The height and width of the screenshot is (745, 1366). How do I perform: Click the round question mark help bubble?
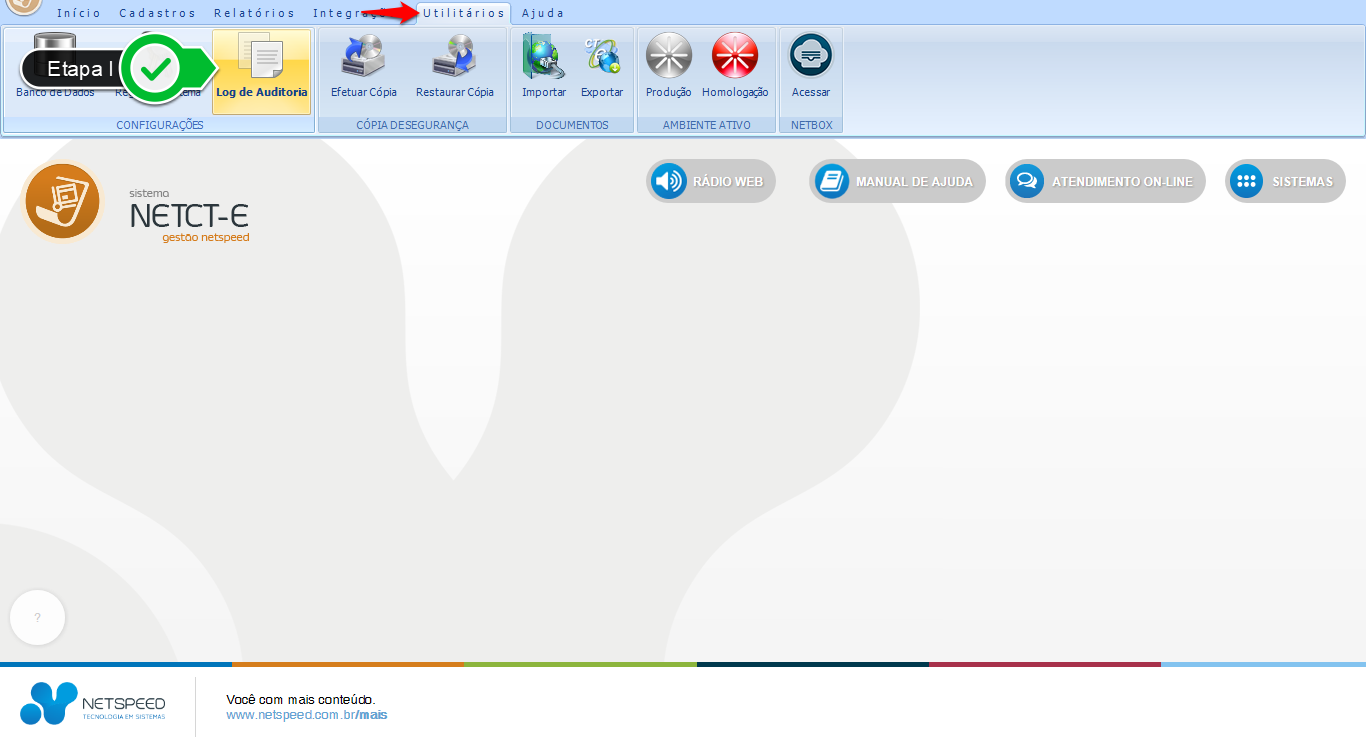(x=37, y=618)
